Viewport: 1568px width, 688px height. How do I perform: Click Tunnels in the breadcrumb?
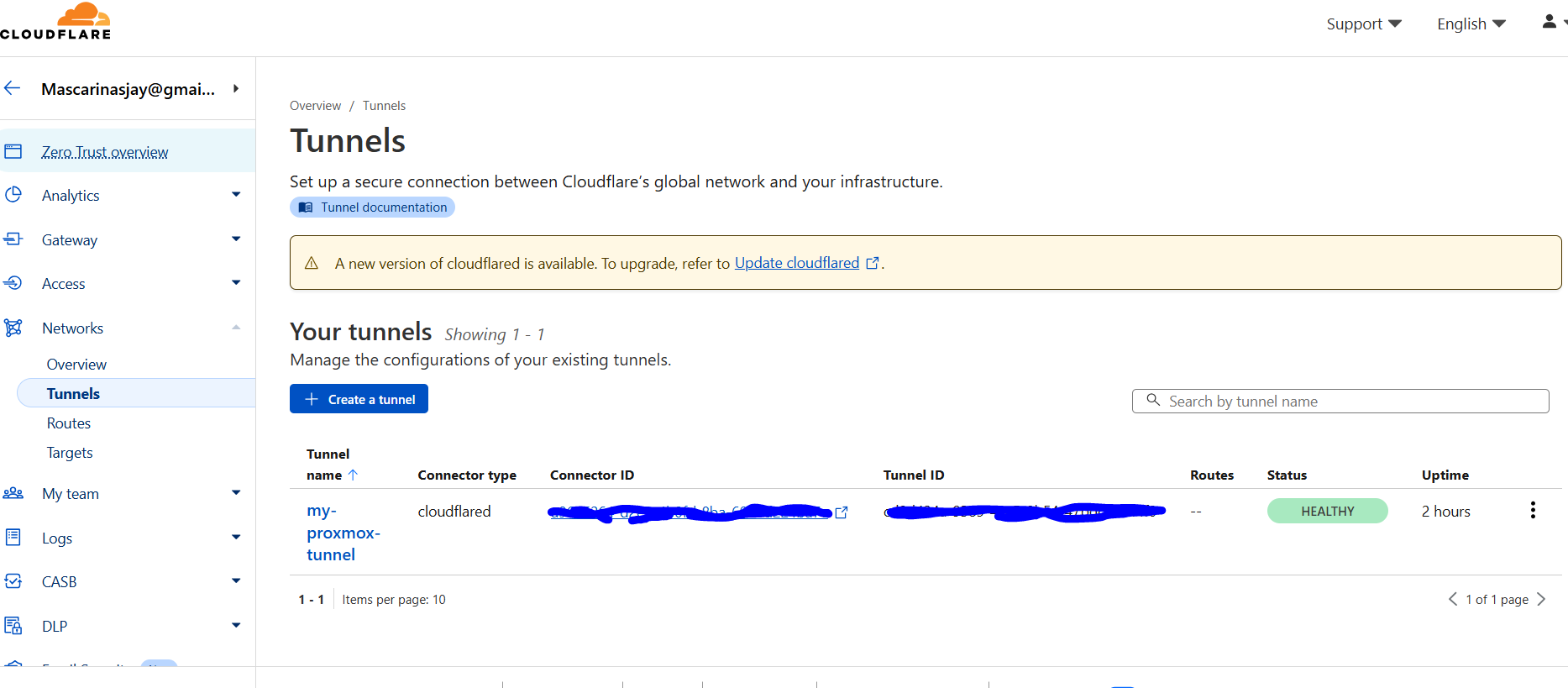tap(384, 106)
